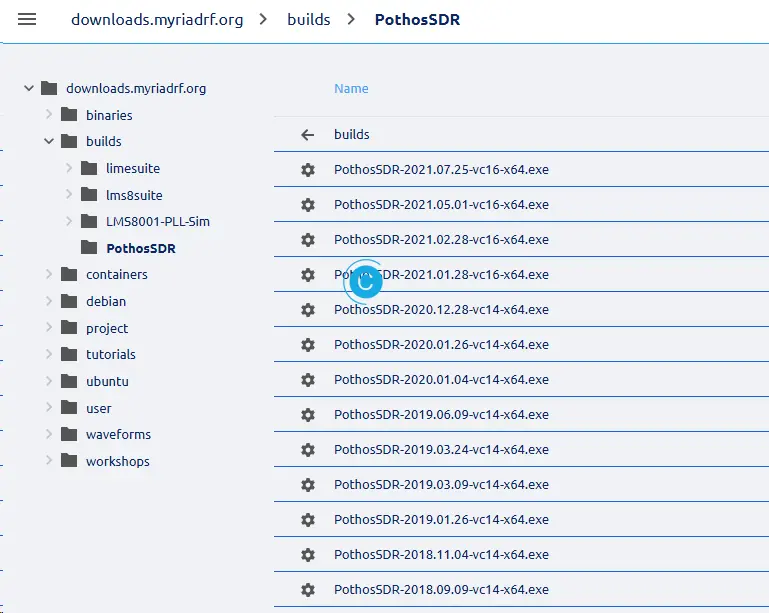
Task: Click gear icon for PothosSDR-2019.03.09
Action: point(308,485)
